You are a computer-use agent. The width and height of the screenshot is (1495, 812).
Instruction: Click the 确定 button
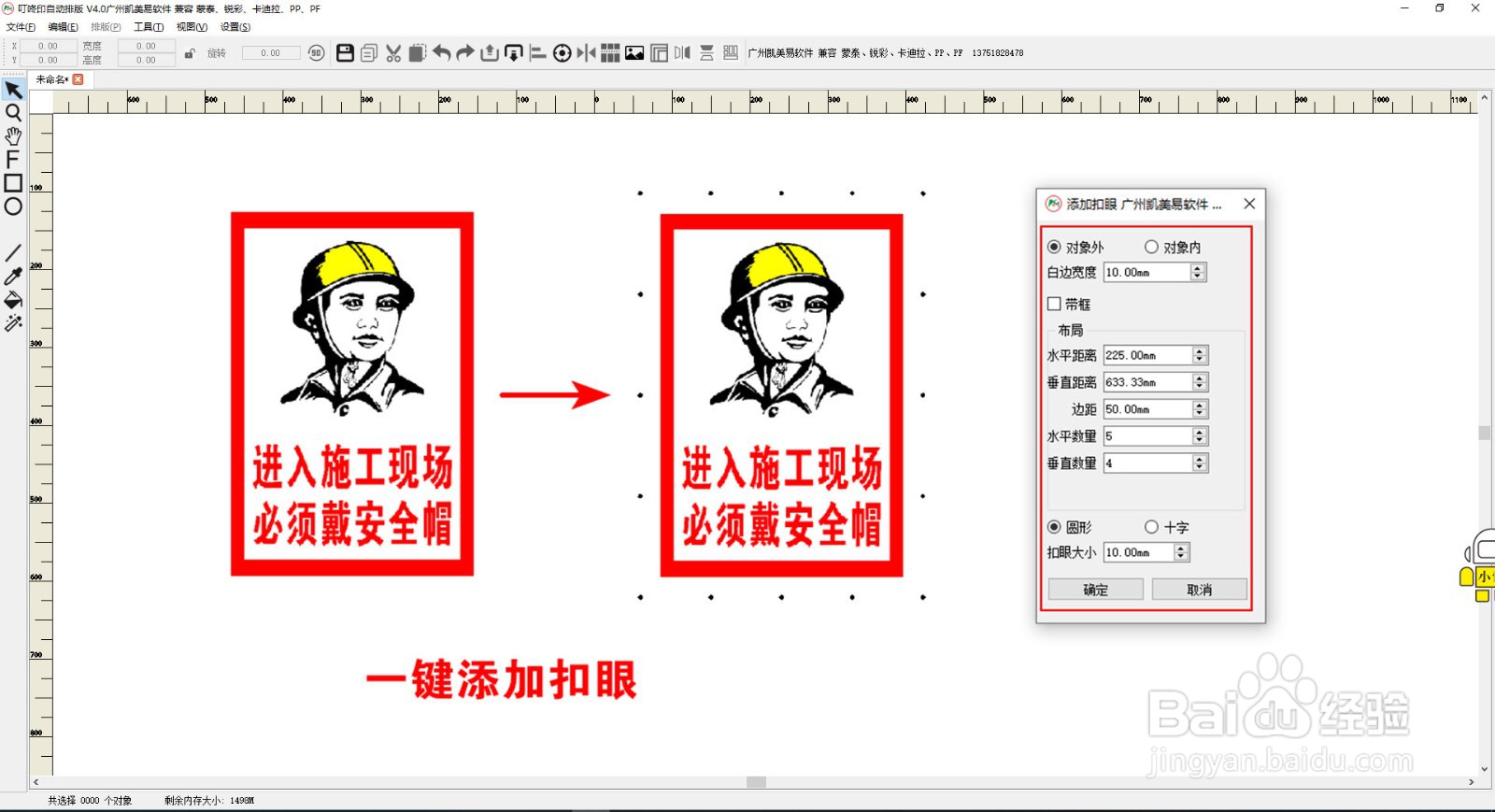coord(1096,590)
